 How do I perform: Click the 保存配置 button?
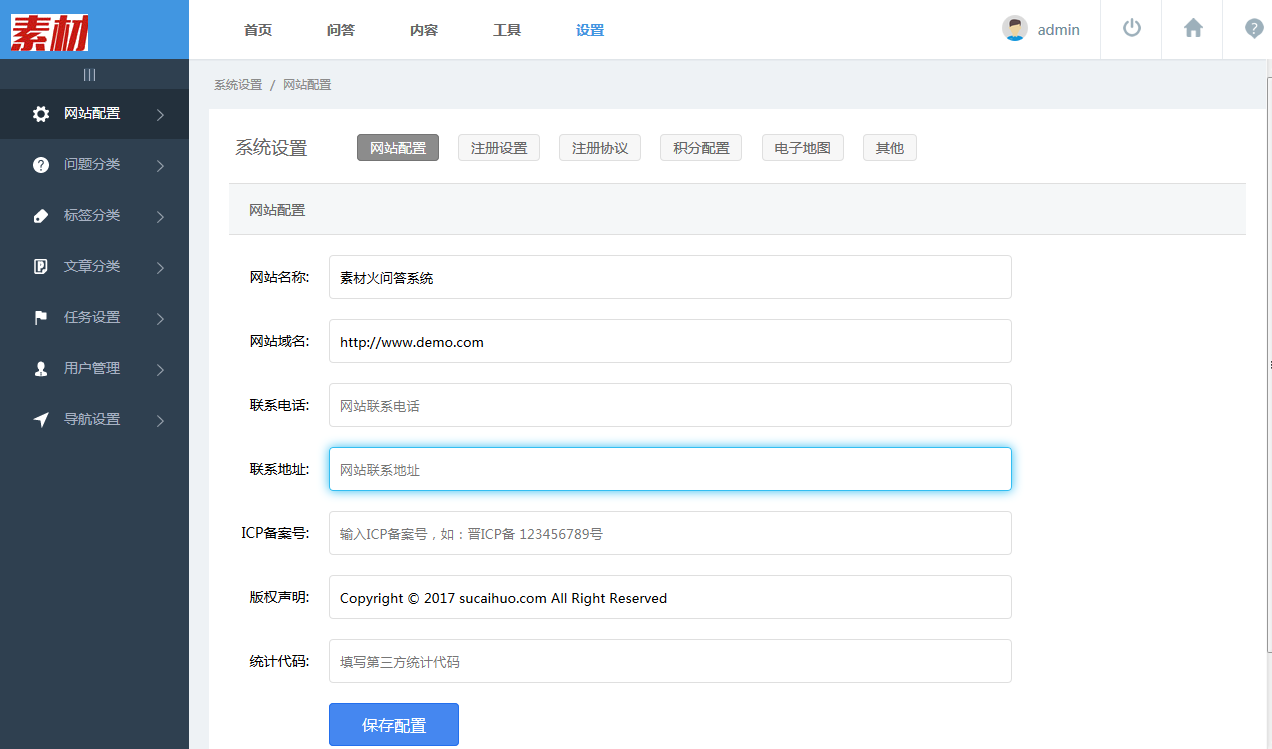click(x=394, y=725)
